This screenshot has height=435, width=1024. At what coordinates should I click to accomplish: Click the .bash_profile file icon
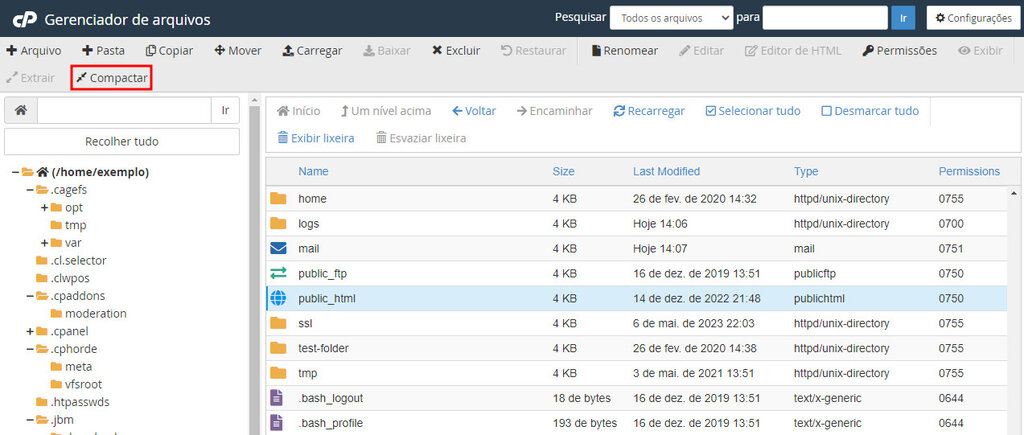[277, 423]
